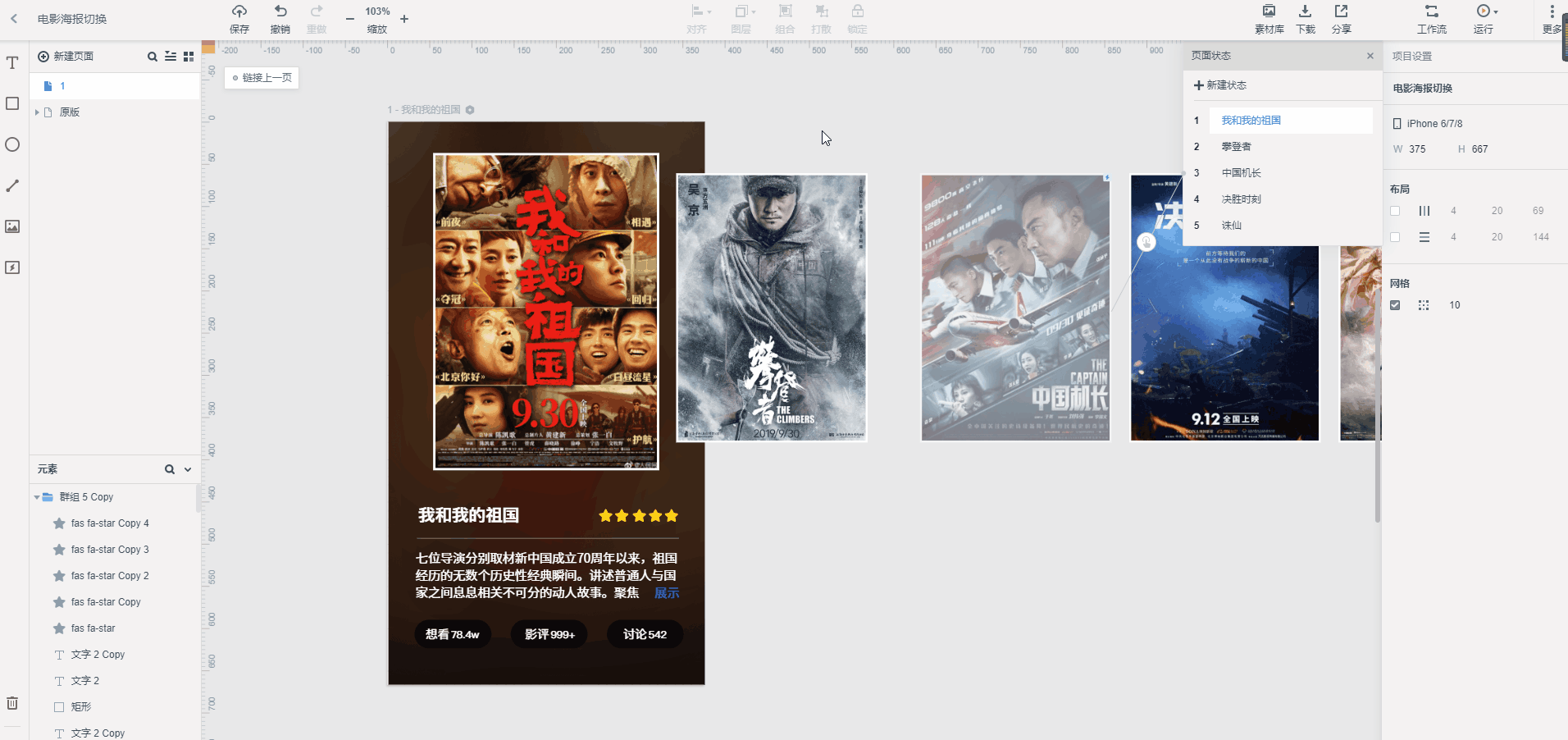The width and height of the screenshot is (1568, 740).
Task: Switch pages panel to list view
Action: click(x=171, y=57)
